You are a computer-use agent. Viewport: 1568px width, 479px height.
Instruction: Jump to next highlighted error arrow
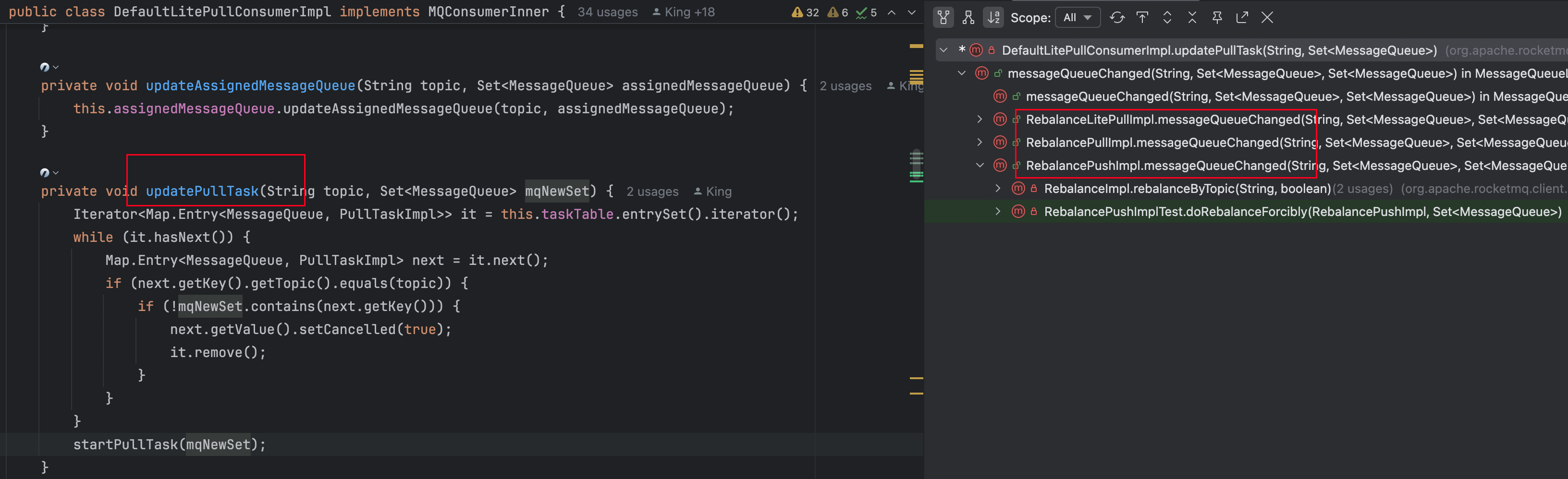coord(912,12)
